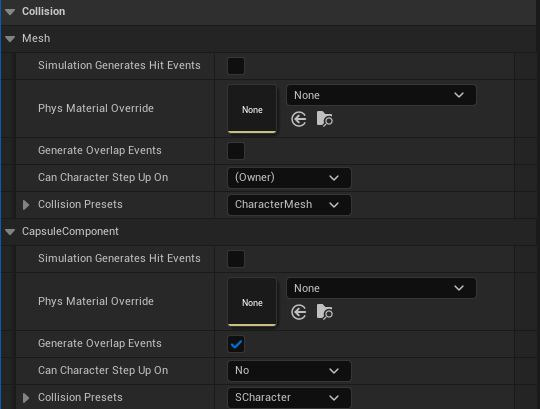Image resolution: width=540 pixels, height=409 pixels.
Task: Select Mesh Can Character Step Up On label
Action: click(x=103, y=178)
